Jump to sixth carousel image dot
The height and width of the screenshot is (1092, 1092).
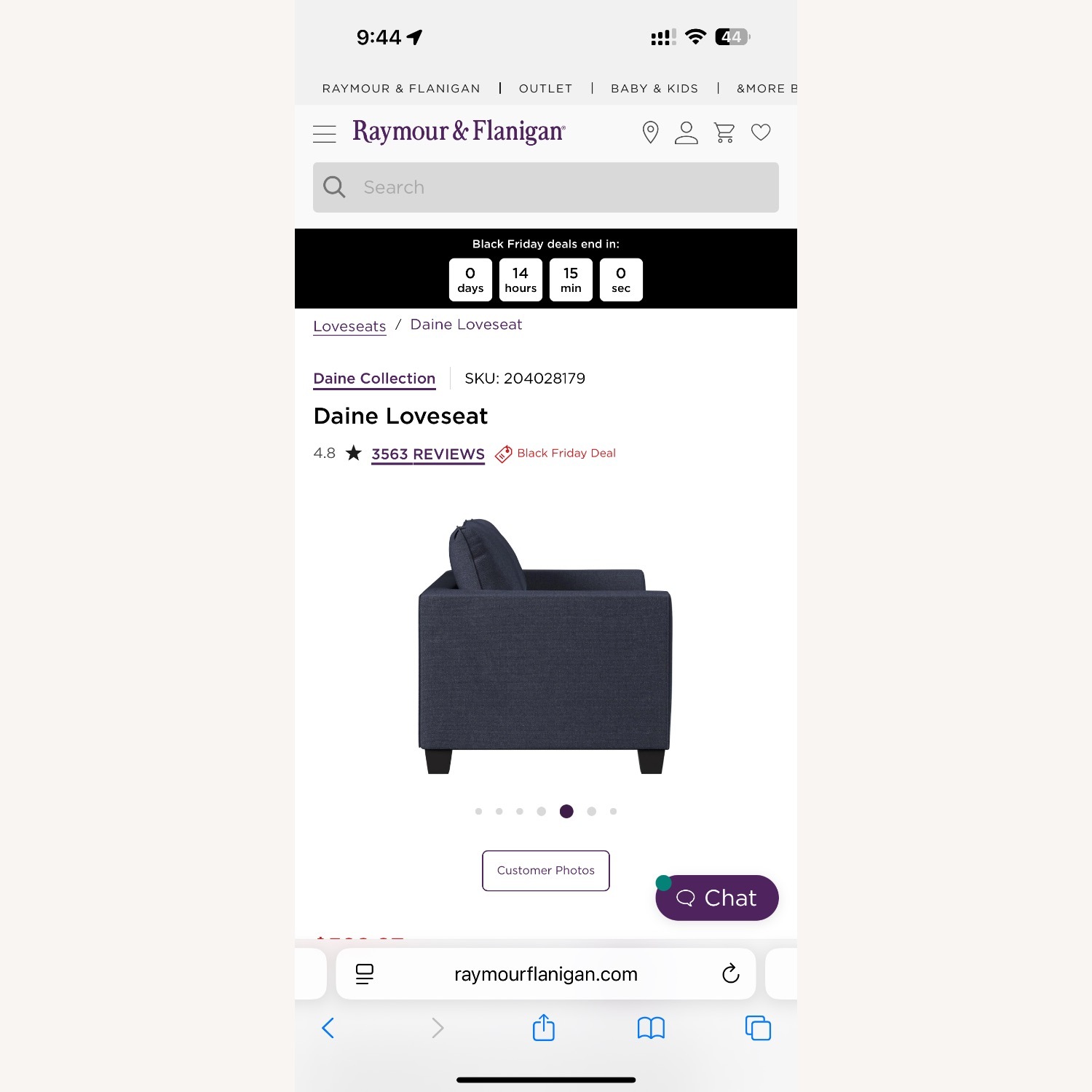(592, 811)
